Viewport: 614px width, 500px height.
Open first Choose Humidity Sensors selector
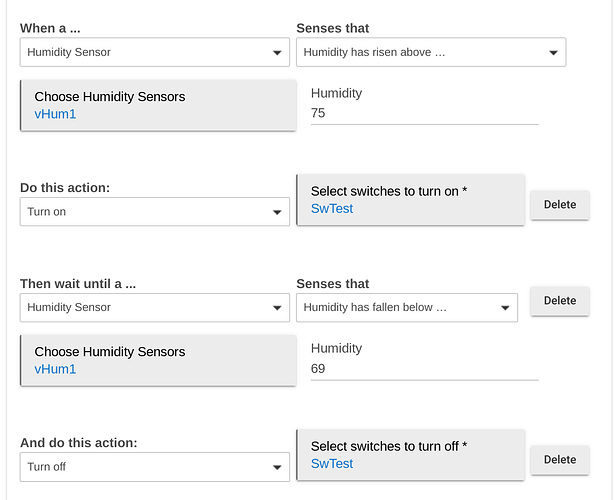158,105
